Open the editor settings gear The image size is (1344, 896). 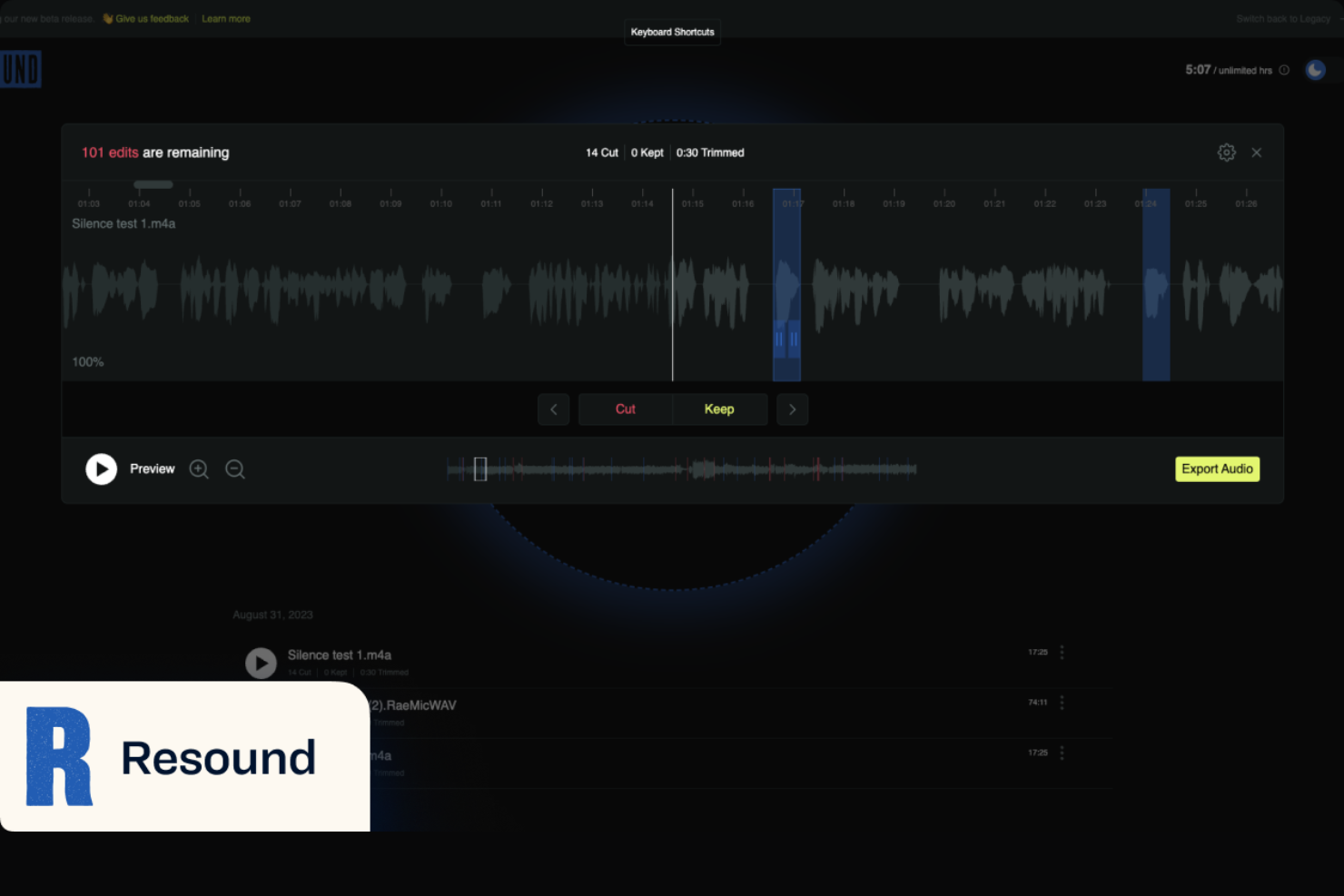(x=1227, y=153)
